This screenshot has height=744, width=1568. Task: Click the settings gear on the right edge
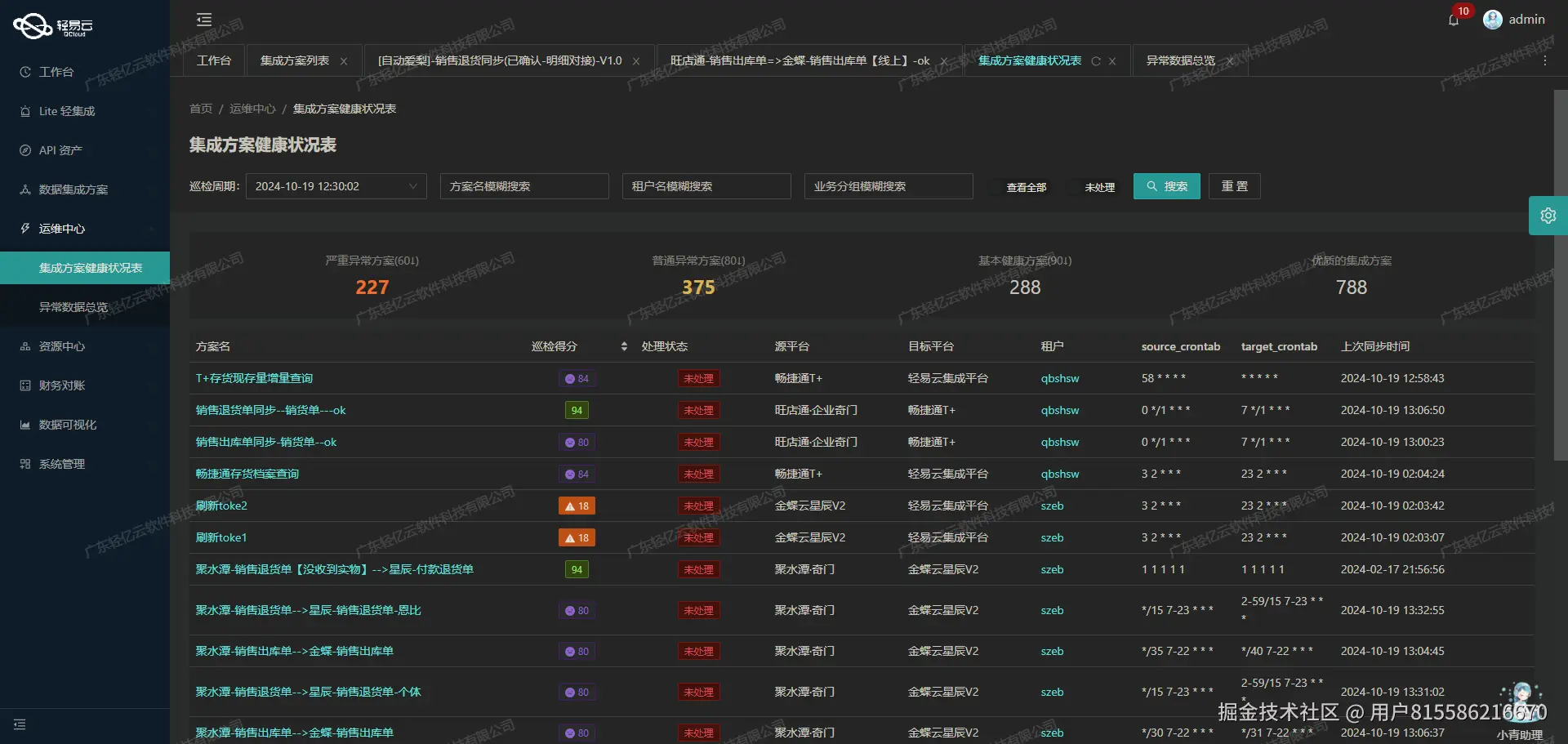click(1548, 215)
